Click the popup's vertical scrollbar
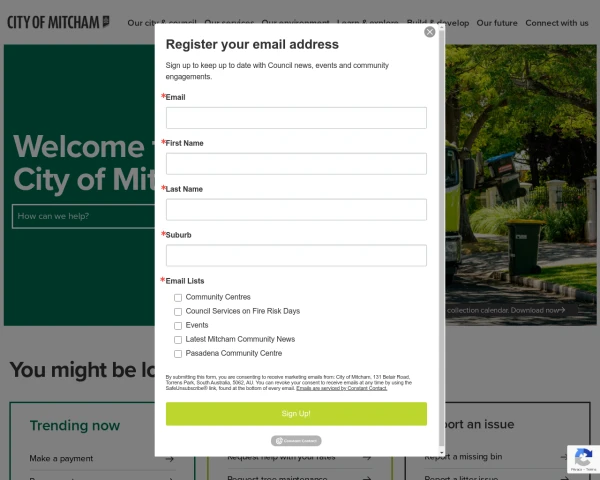The image size is (600, 480). coord(442,237)
